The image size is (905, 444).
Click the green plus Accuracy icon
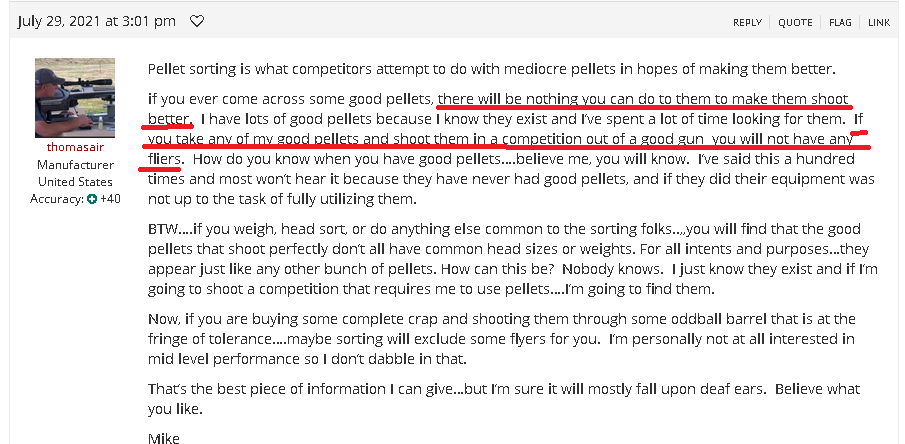pyautogui.click(x=92, y=200)
